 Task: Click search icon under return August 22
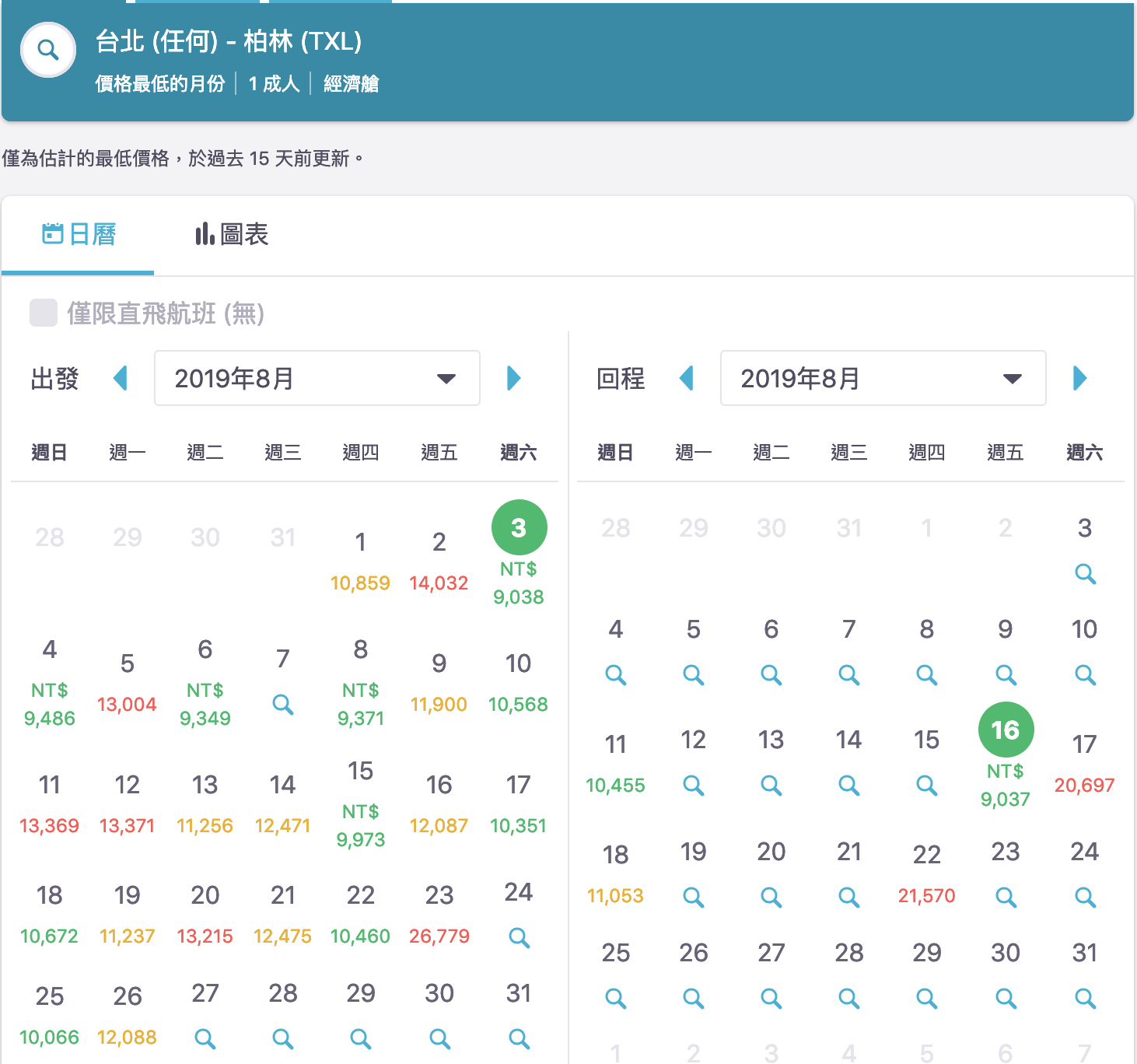click(x=926, y=895)
